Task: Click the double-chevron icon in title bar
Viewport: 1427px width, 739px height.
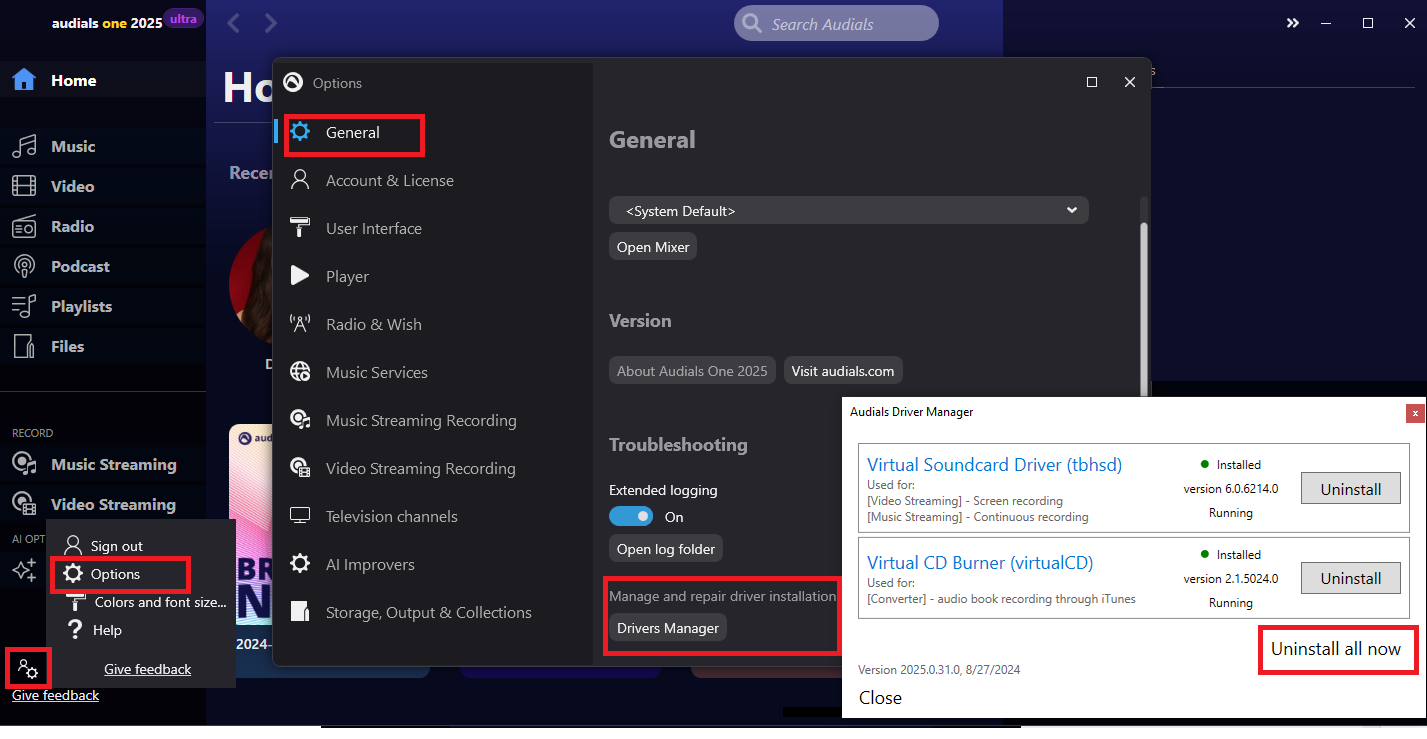Action: click(1293, 23)
